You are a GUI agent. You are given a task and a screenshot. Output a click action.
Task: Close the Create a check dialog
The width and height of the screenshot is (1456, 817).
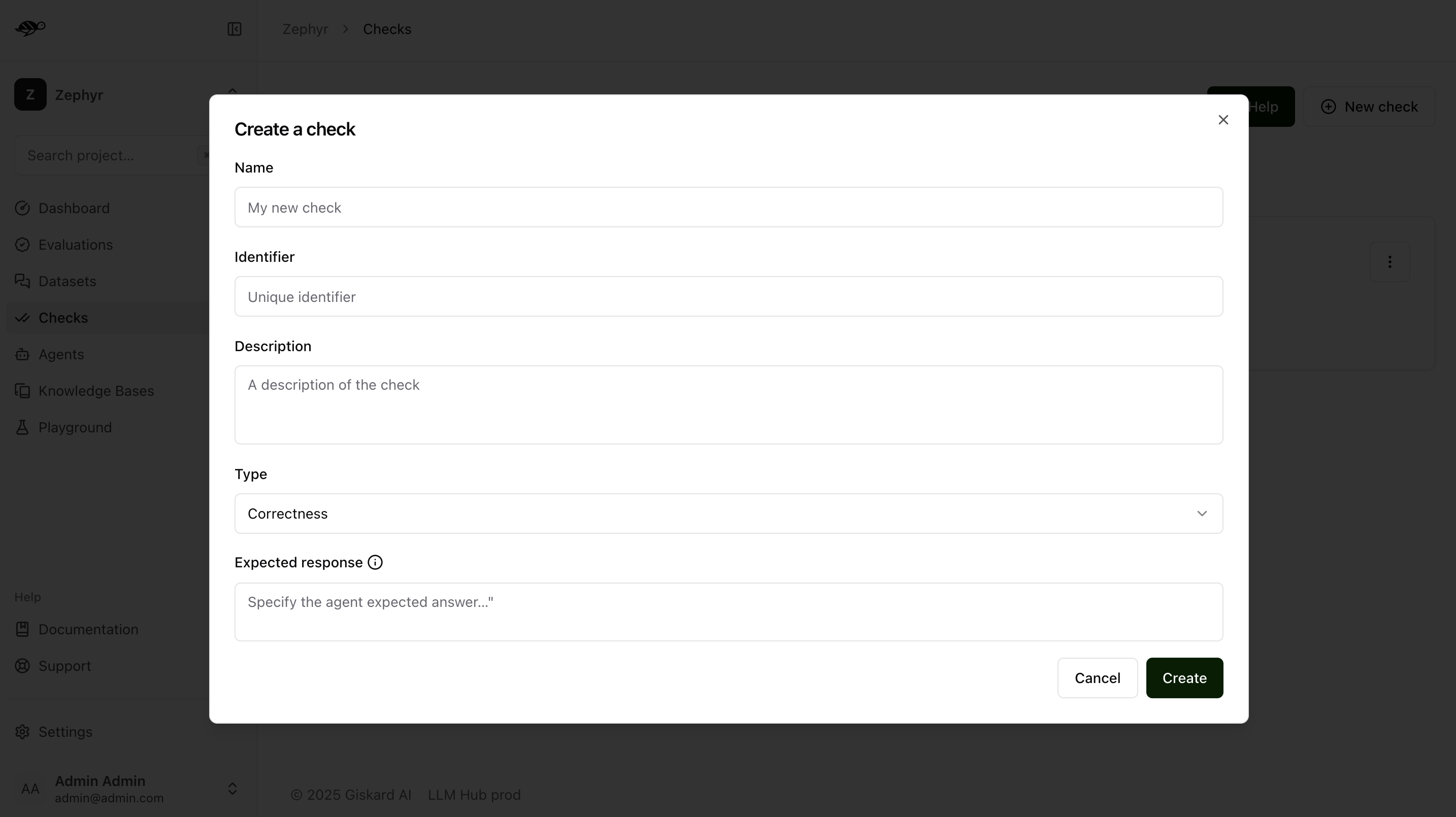click(x=1223, y=120)
